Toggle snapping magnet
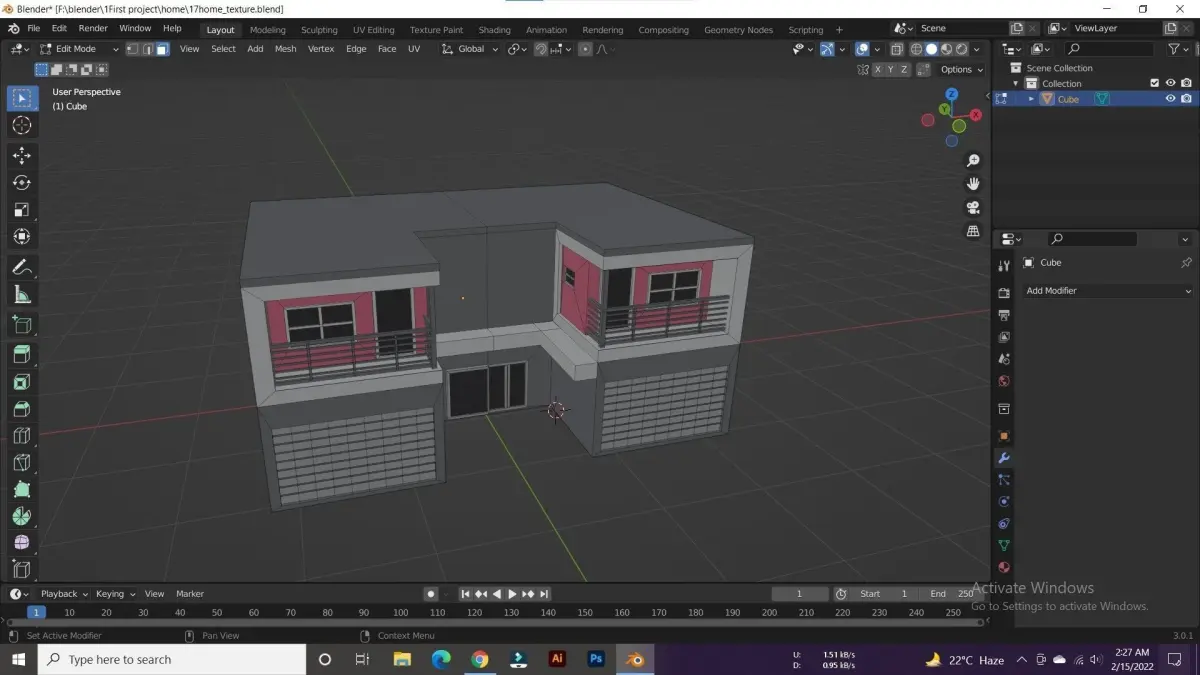 tap(541, 49)
